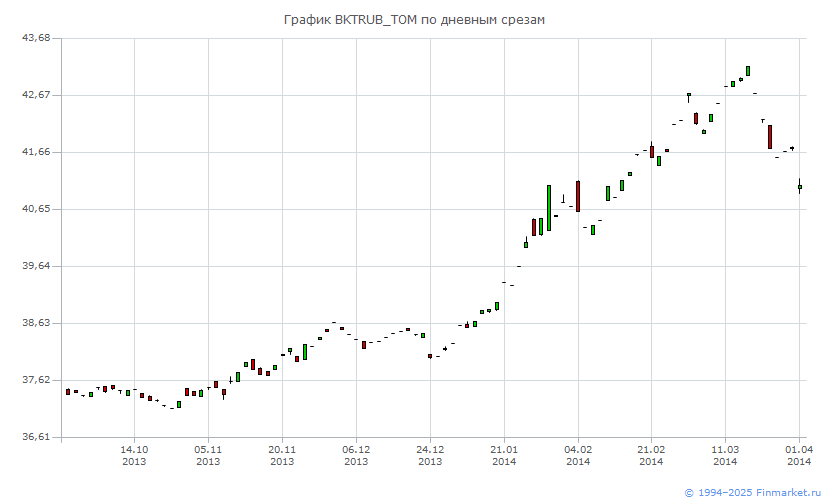Click the y-axis label 43,68
The height and width of the screenshot is (500, 830).
point(36,38)
